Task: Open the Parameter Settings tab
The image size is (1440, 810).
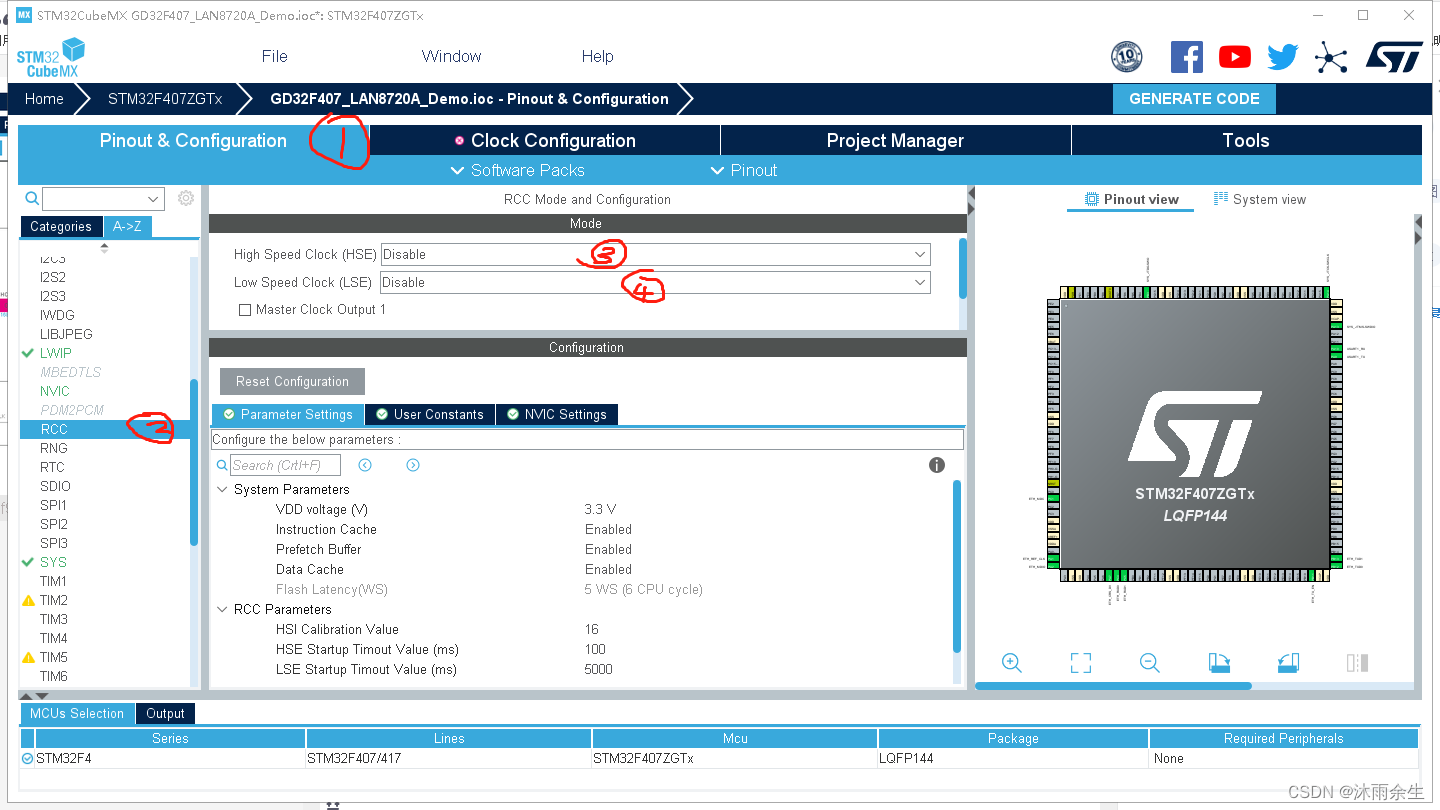Action: (x=288, y=414)
